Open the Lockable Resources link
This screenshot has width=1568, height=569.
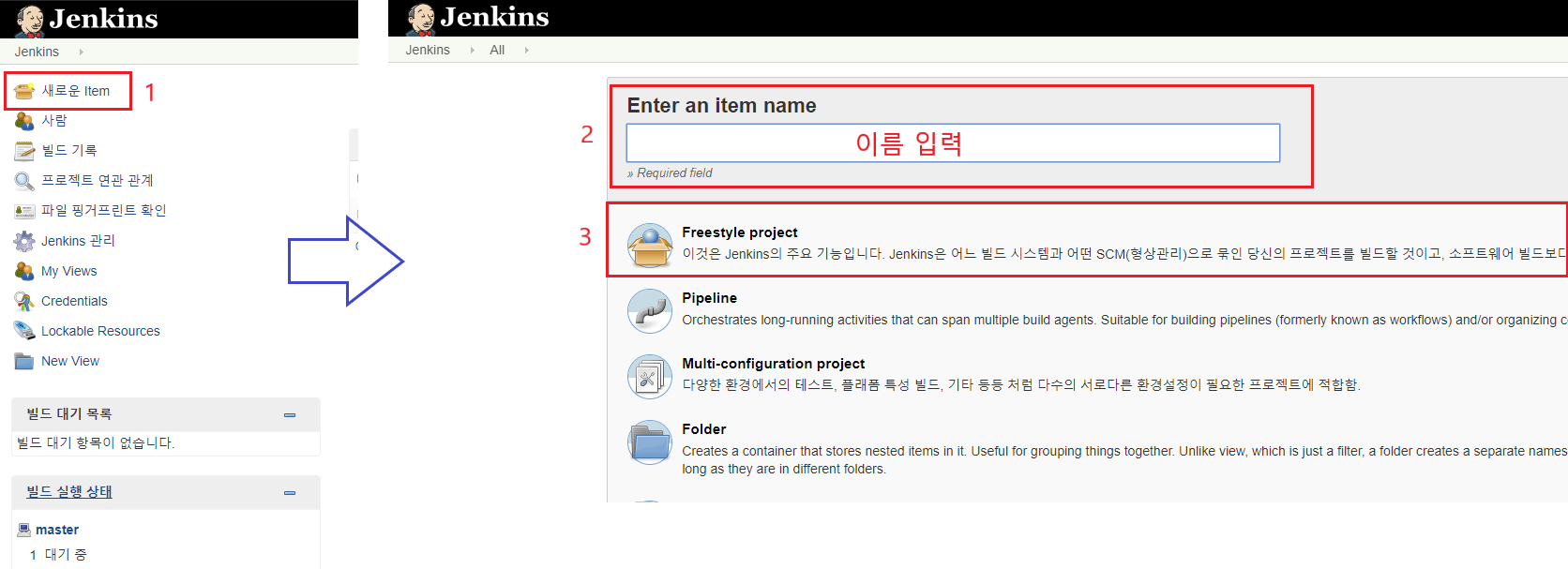(x=100, y=331)
